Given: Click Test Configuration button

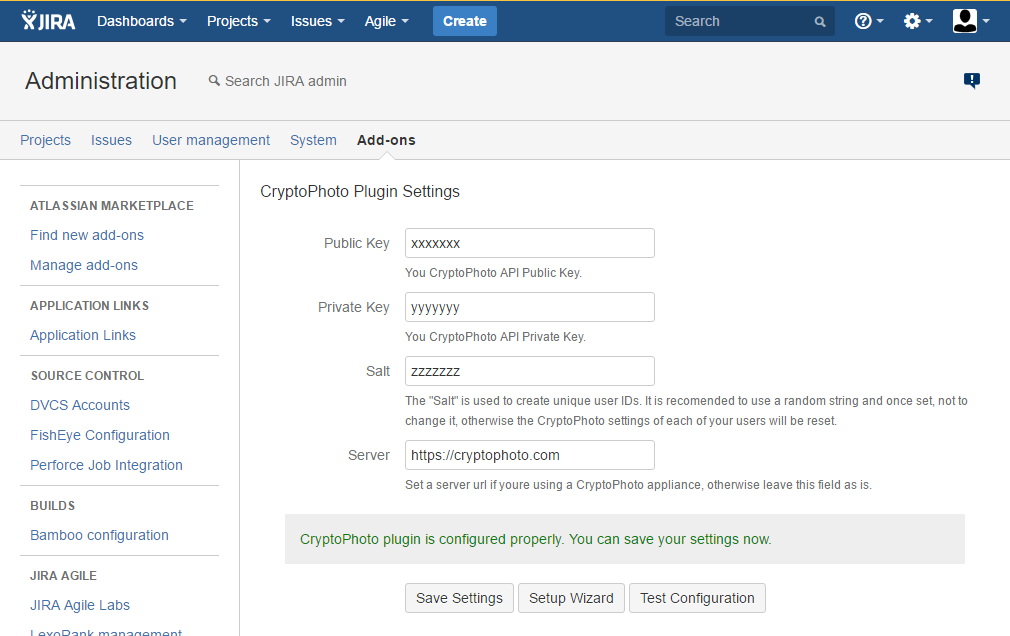Looking at the screenshot, I should pyautogui.click(x=697, y=598).
